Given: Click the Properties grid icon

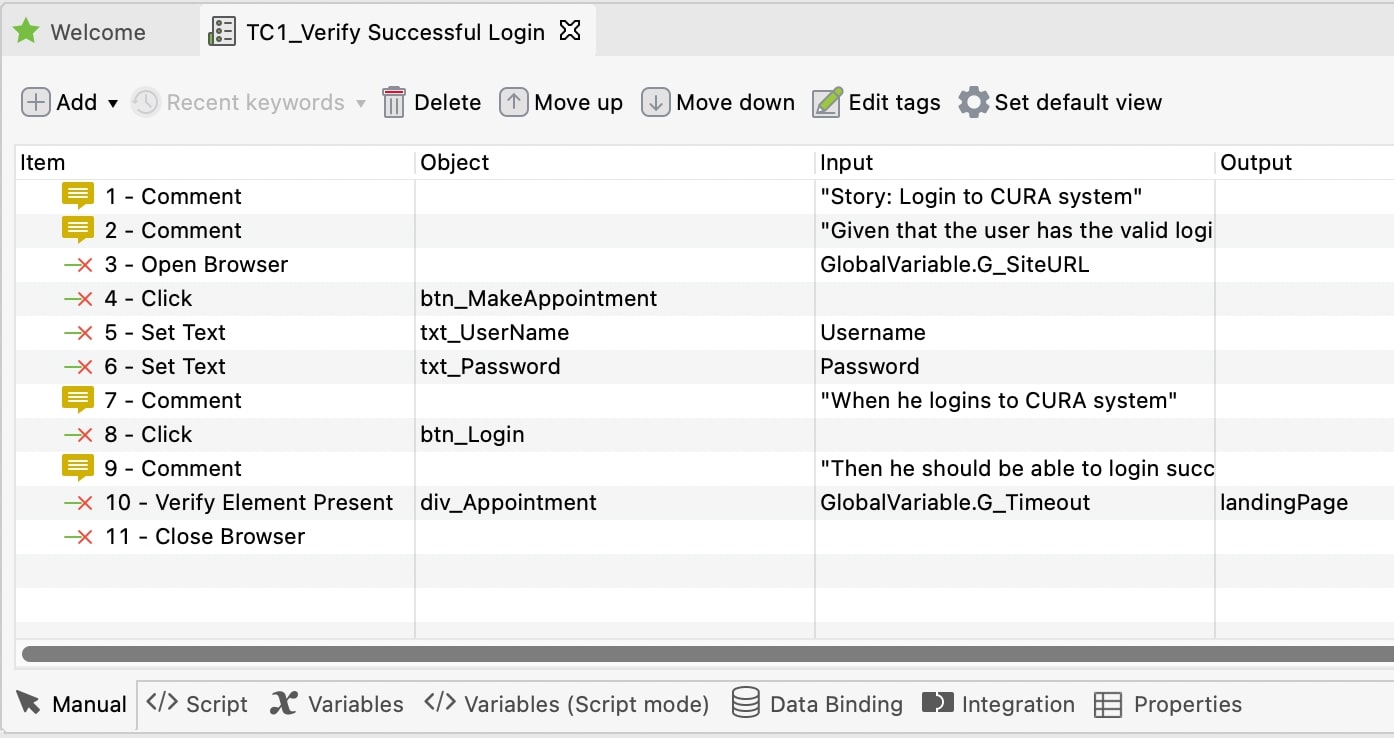Looking at the screenshot, I should pyautogui.click(x=1109, y=704).
